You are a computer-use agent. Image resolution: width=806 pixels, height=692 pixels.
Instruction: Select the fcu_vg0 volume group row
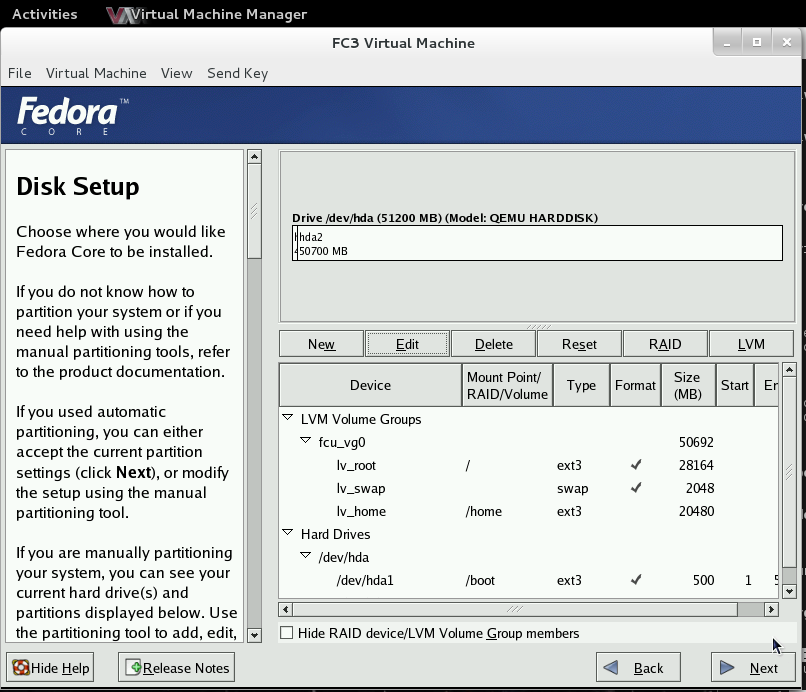528,442
